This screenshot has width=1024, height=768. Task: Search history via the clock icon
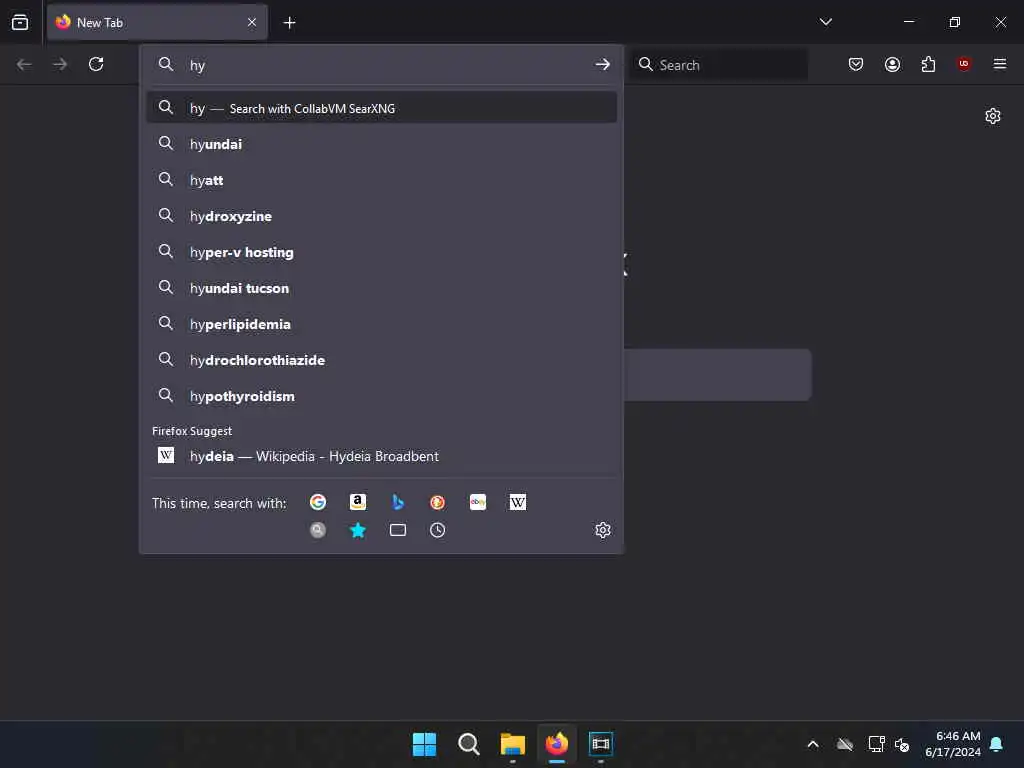coord(438,530)
